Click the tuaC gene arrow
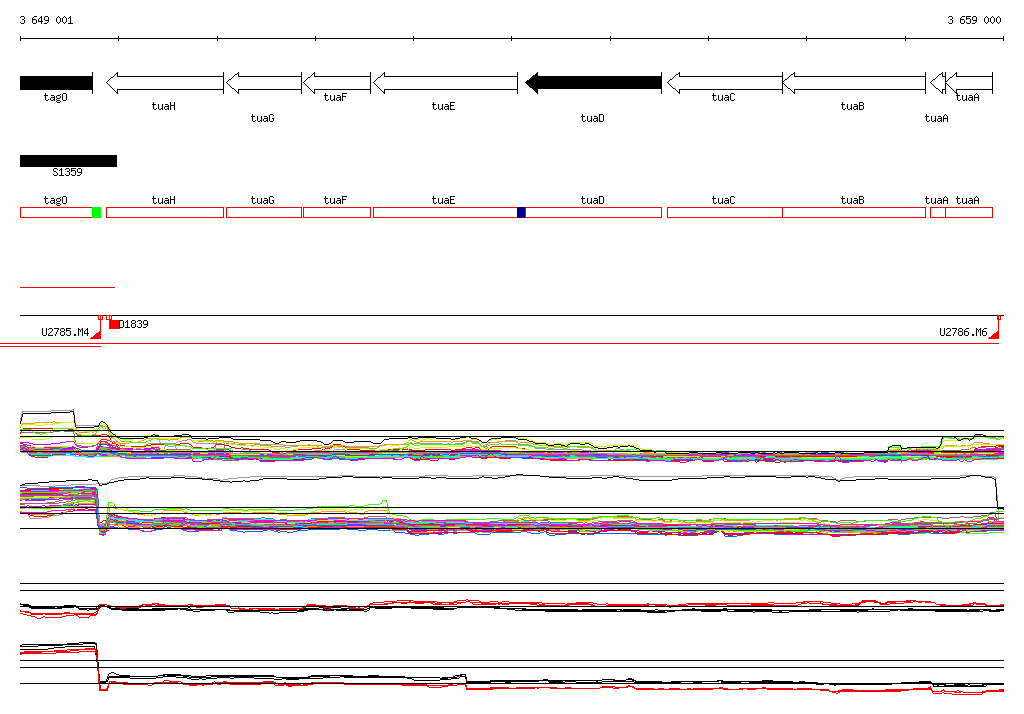This screenshot has height=714, width=1024. [724, 83]
